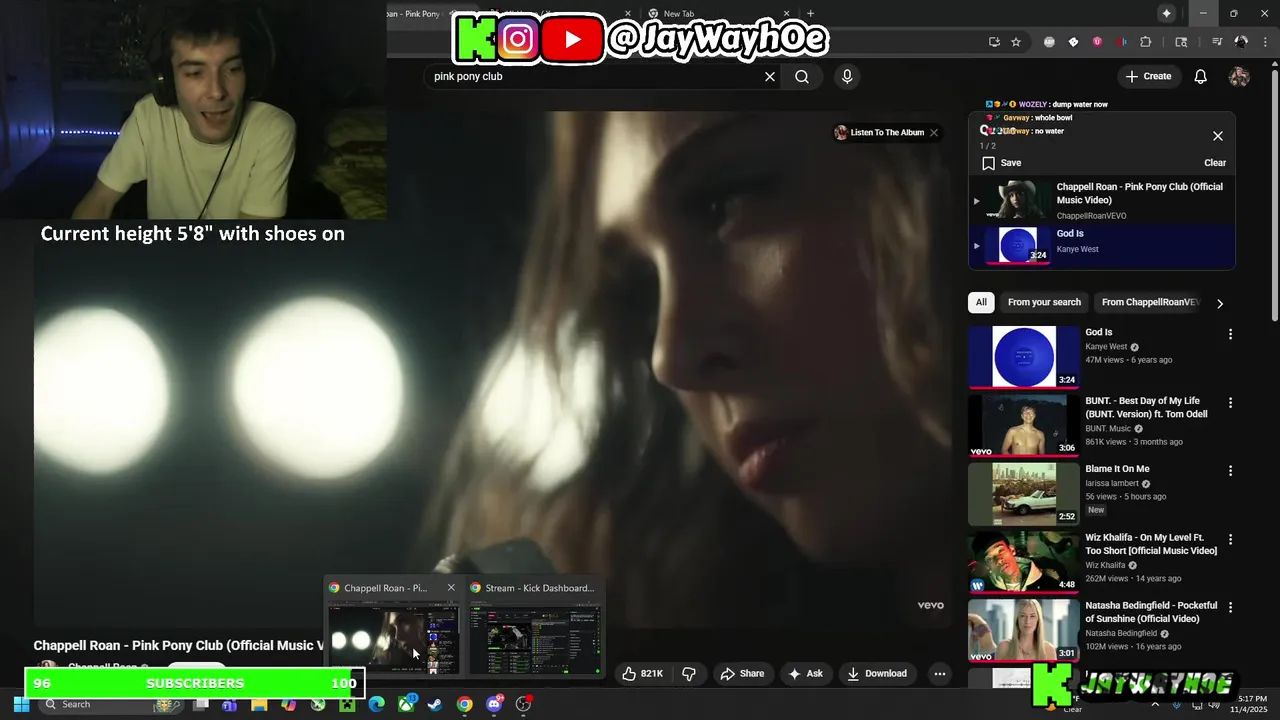Open options for Blame It On Me
1280x720 pixels.
(x=1230, y=470)
